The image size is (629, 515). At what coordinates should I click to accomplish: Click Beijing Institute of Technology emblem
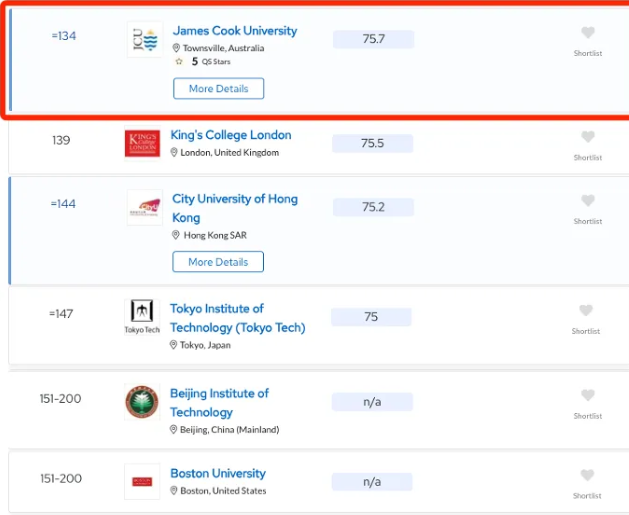pos(142,402)
